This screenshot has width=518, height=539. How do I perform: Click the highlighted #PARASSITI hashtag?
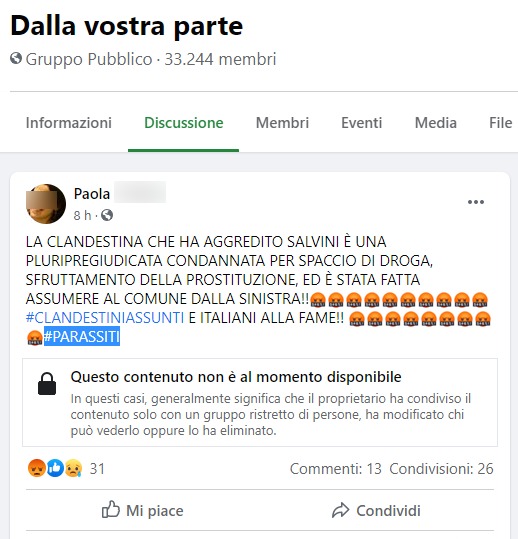point(82,336)
